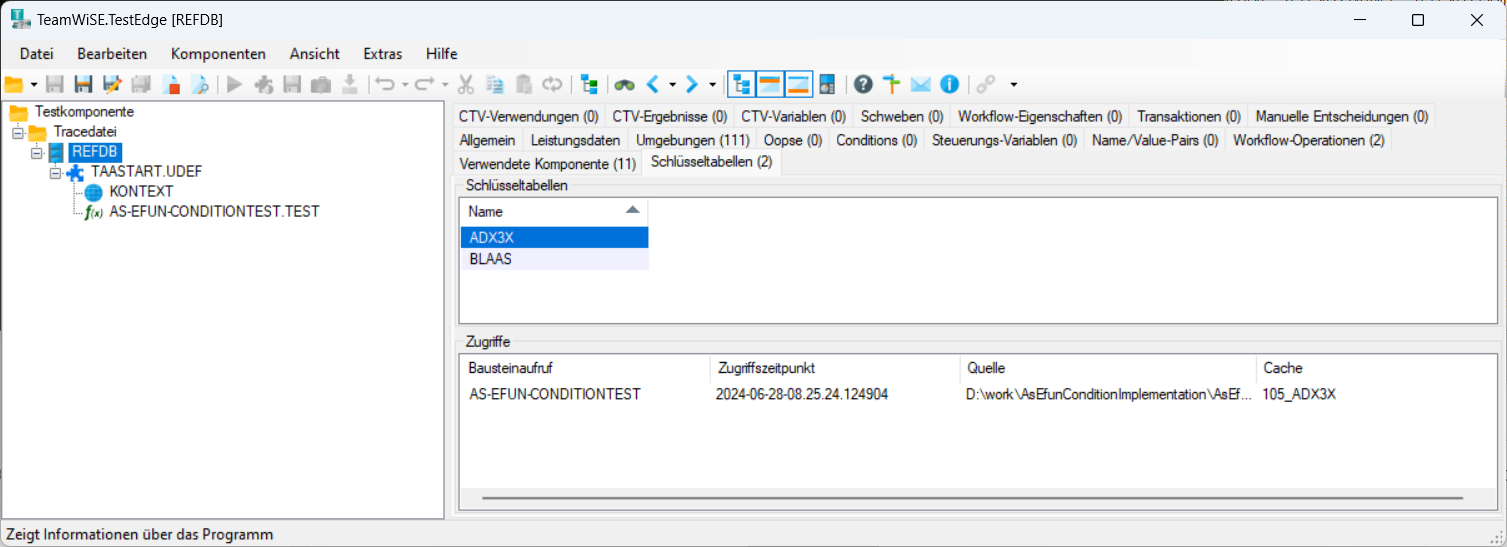
Task: Click the save with pencil icon
Action: click(x=112, y=84)
